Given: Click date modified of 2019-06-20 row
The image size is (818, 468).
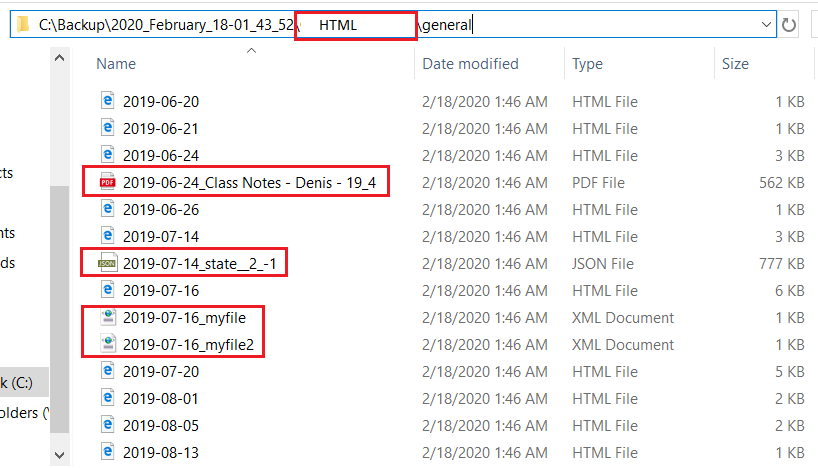Looking at the screenshot, I should 485,102.
